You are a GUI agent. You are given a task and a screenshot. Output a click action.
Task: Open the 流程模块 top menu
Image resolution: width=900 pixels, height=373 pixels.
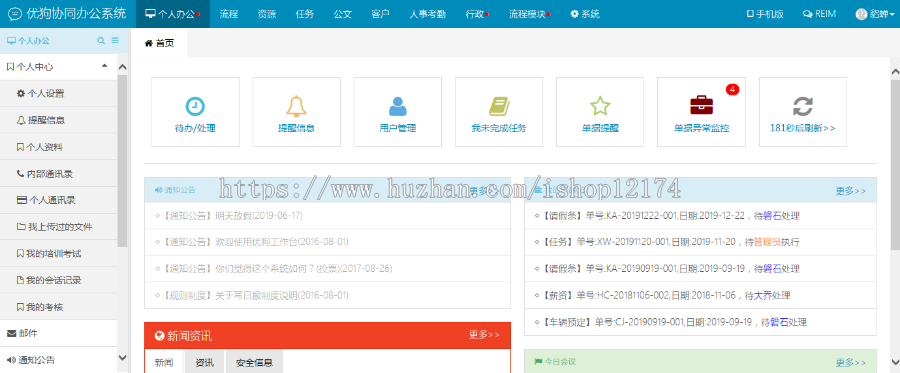click(529, 14)
